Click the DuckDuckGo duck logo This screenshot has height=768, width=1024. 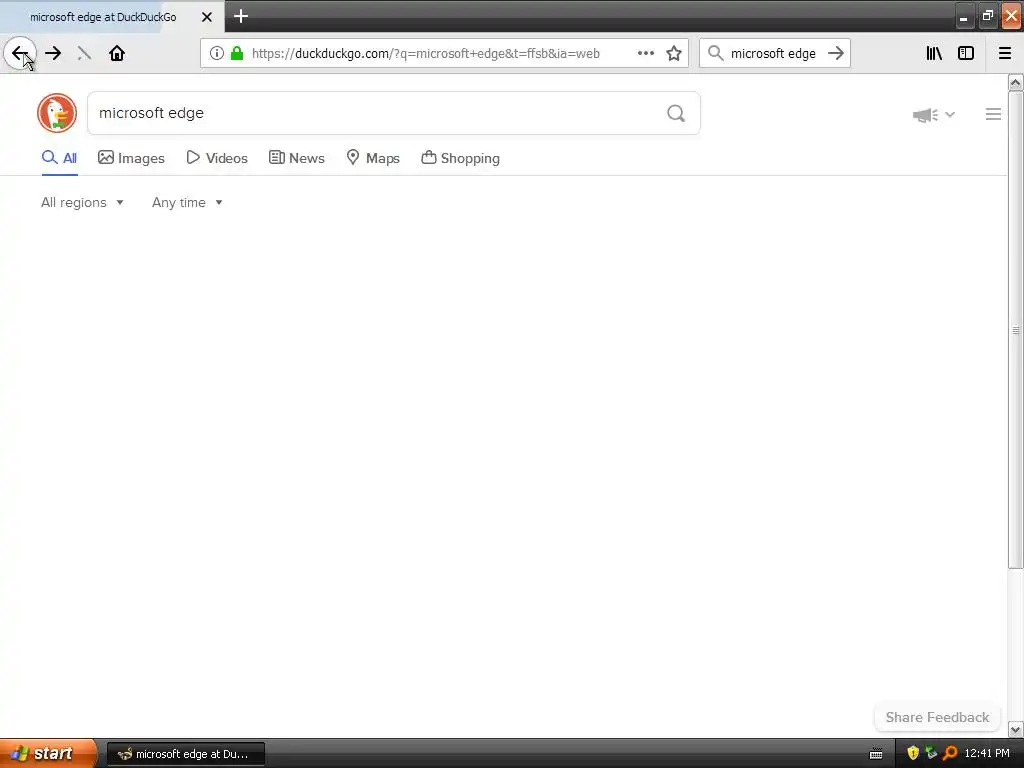[57, 113]
